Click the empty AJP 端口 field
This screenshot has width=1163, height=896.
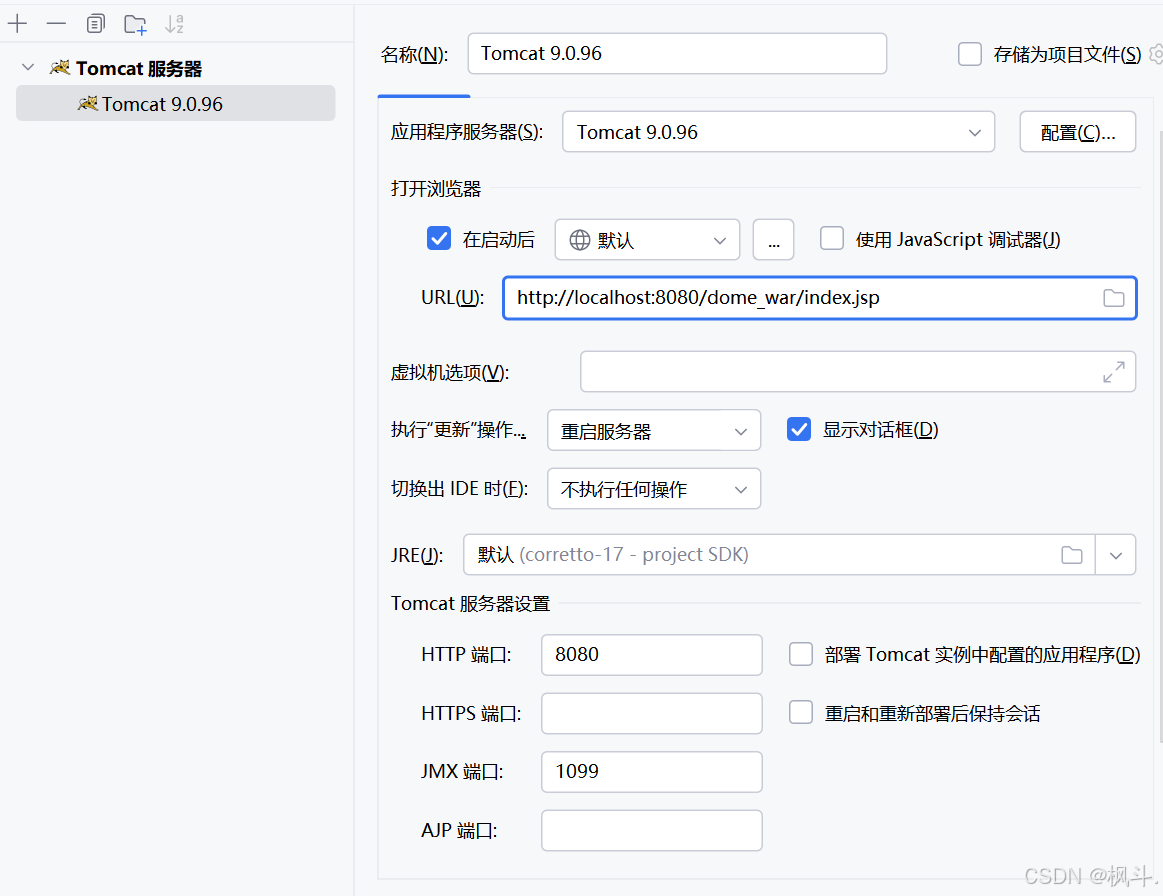652,831
